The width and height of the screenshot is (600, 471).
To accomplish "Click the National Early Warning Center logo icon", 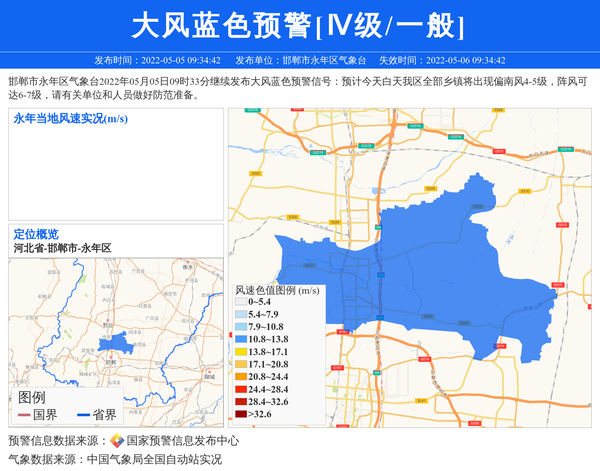I will [117, 441].
